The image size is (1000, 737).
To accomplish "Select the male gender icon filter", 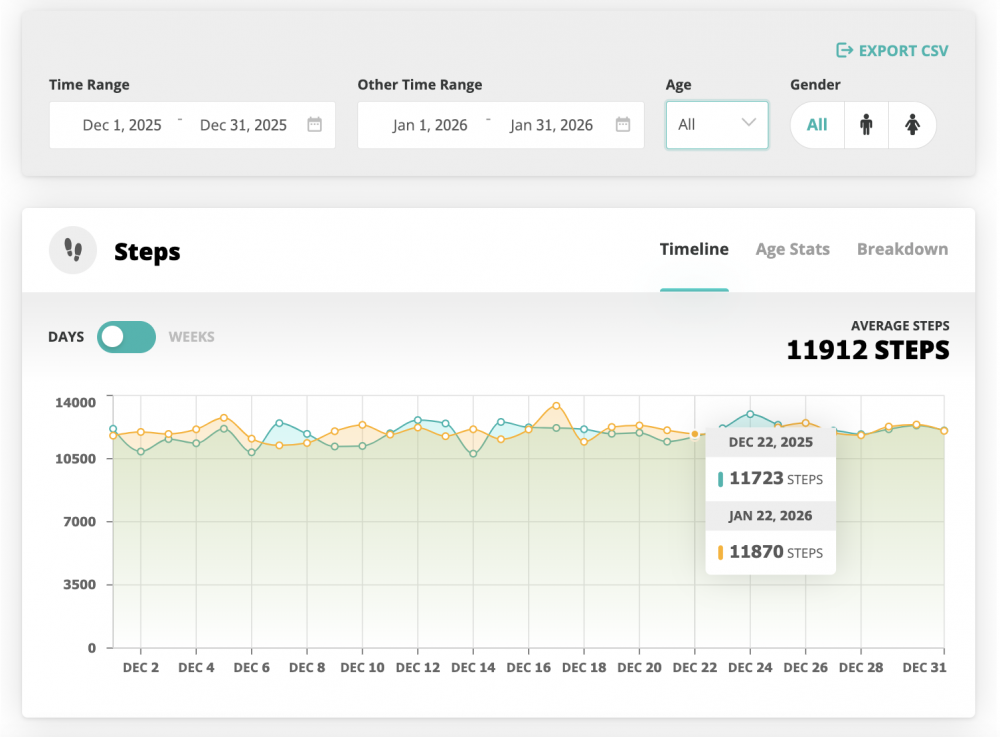I will [866, 125].
